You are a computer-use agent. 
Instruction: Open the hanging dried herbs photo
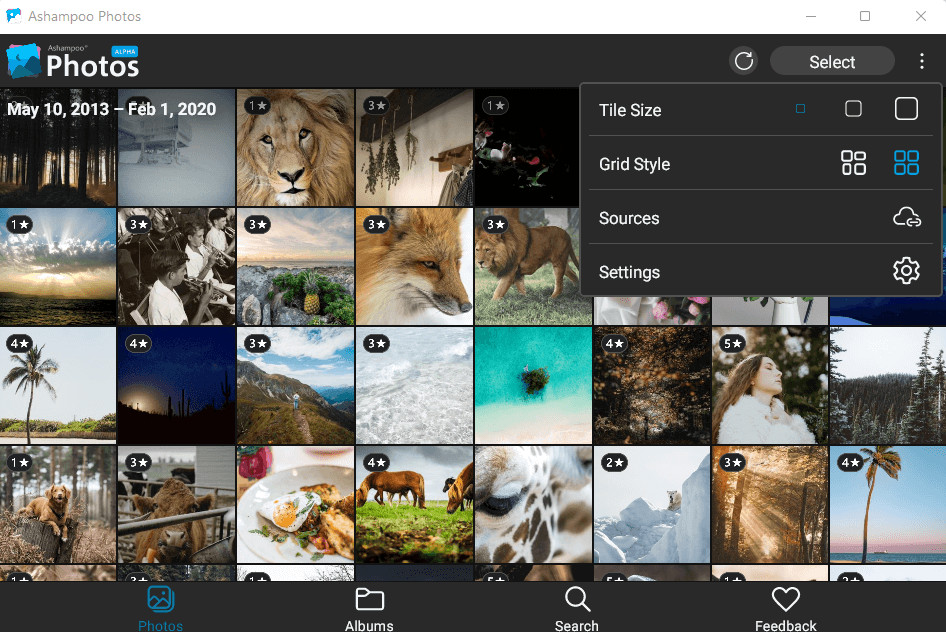click(414, 148)
